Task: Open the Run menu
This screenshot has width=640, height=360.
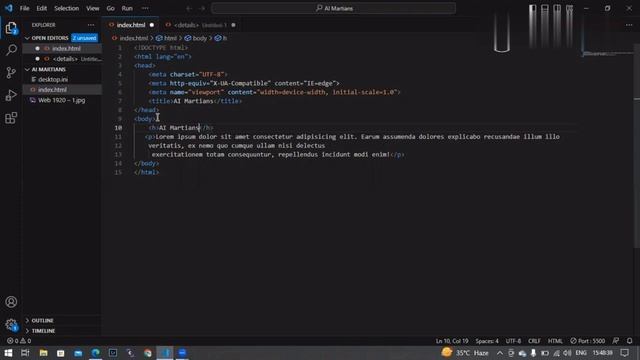Action: pyautogui.click(x=127, y=8)
